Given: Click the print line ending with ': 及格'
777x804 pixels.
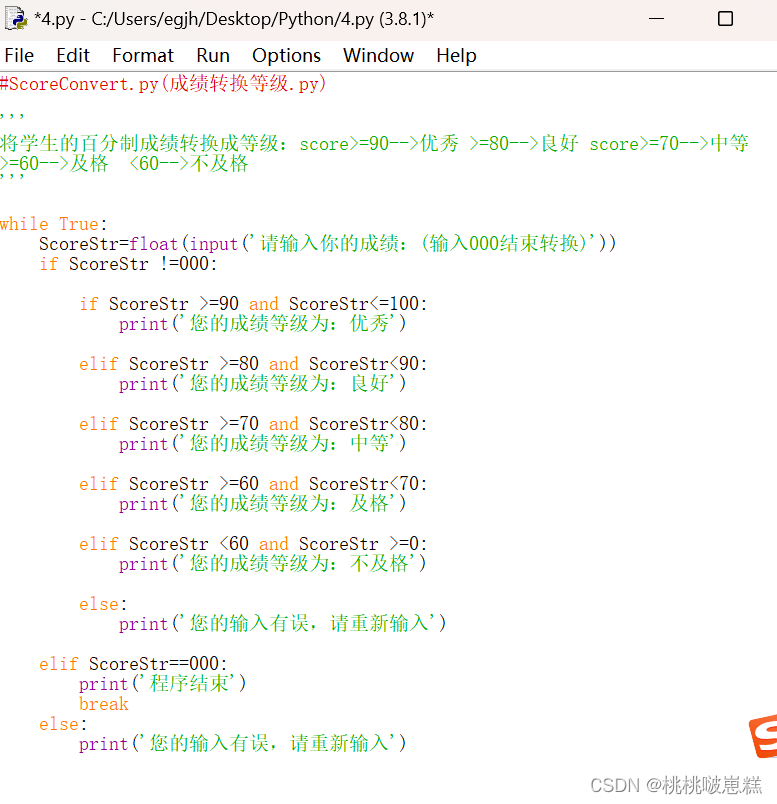Looking at the screenshot, I should pyautogui.click(x=263, y=504).
